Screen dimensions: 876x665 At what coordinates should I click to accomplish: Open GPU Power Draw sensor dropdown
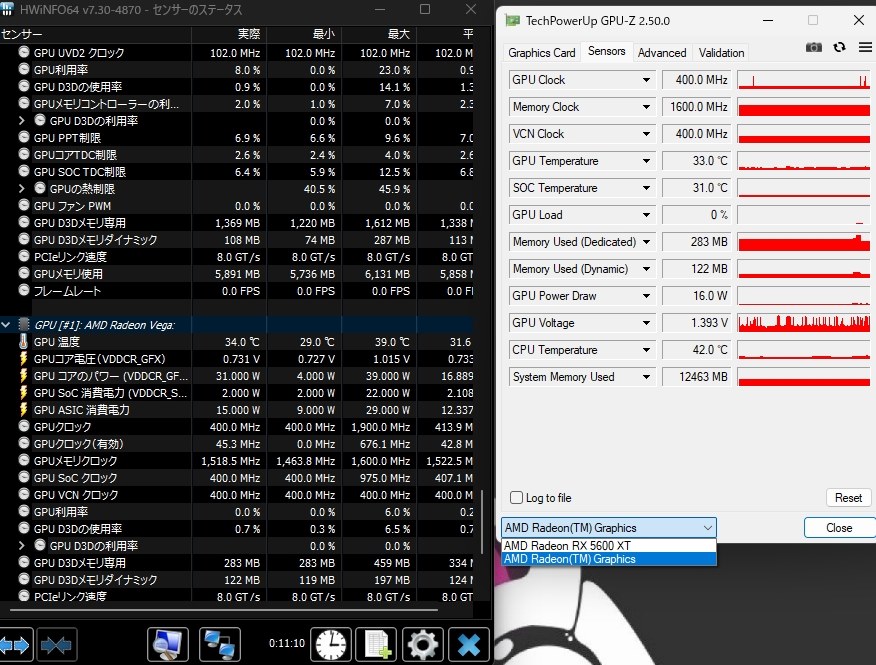coord(646,296)
